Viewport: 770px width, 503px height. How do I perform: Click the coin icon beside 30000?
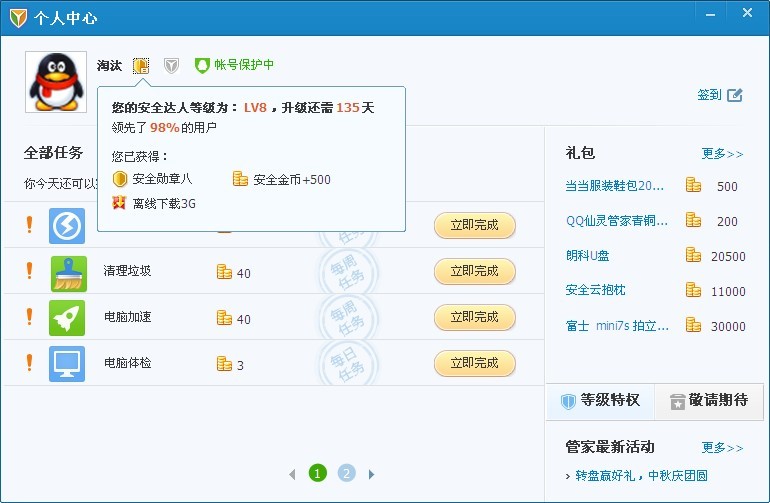click(693, 325)
